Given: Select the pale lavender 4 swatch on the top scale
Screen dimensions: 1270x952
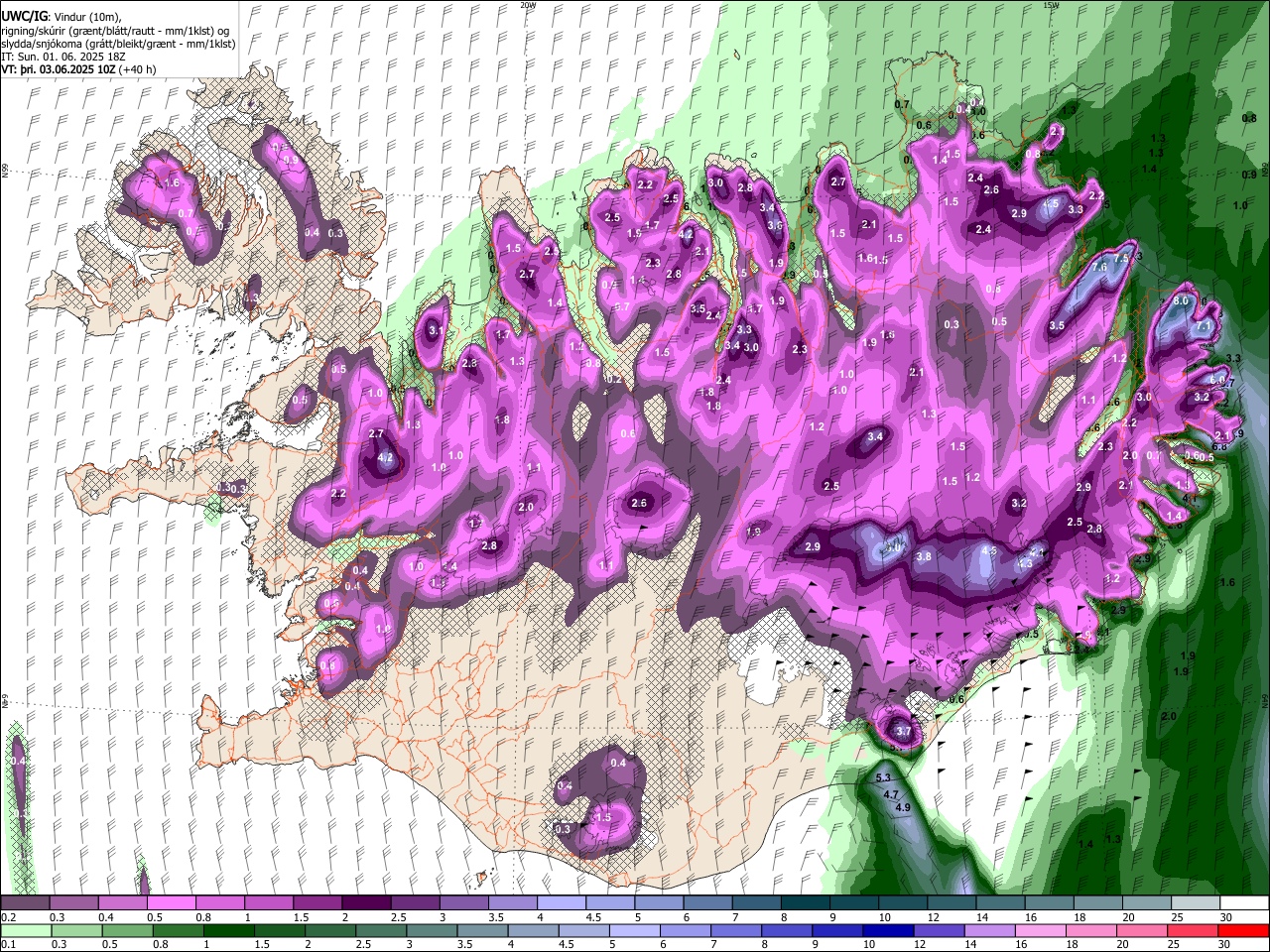Looking at the screenshot, I should (x=562, y=903).
